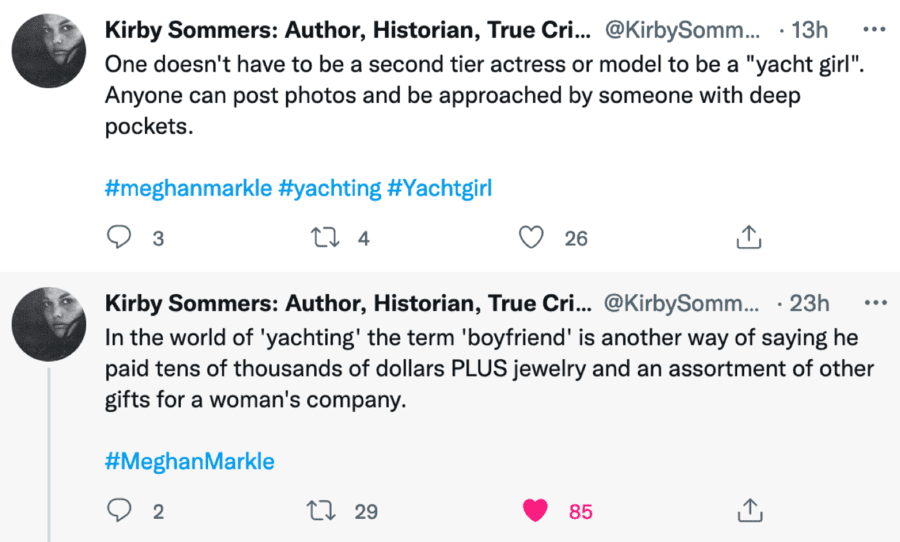Screen dimensions: 900x542
Task: Open the #yachting hashtag
Action: 329,188
